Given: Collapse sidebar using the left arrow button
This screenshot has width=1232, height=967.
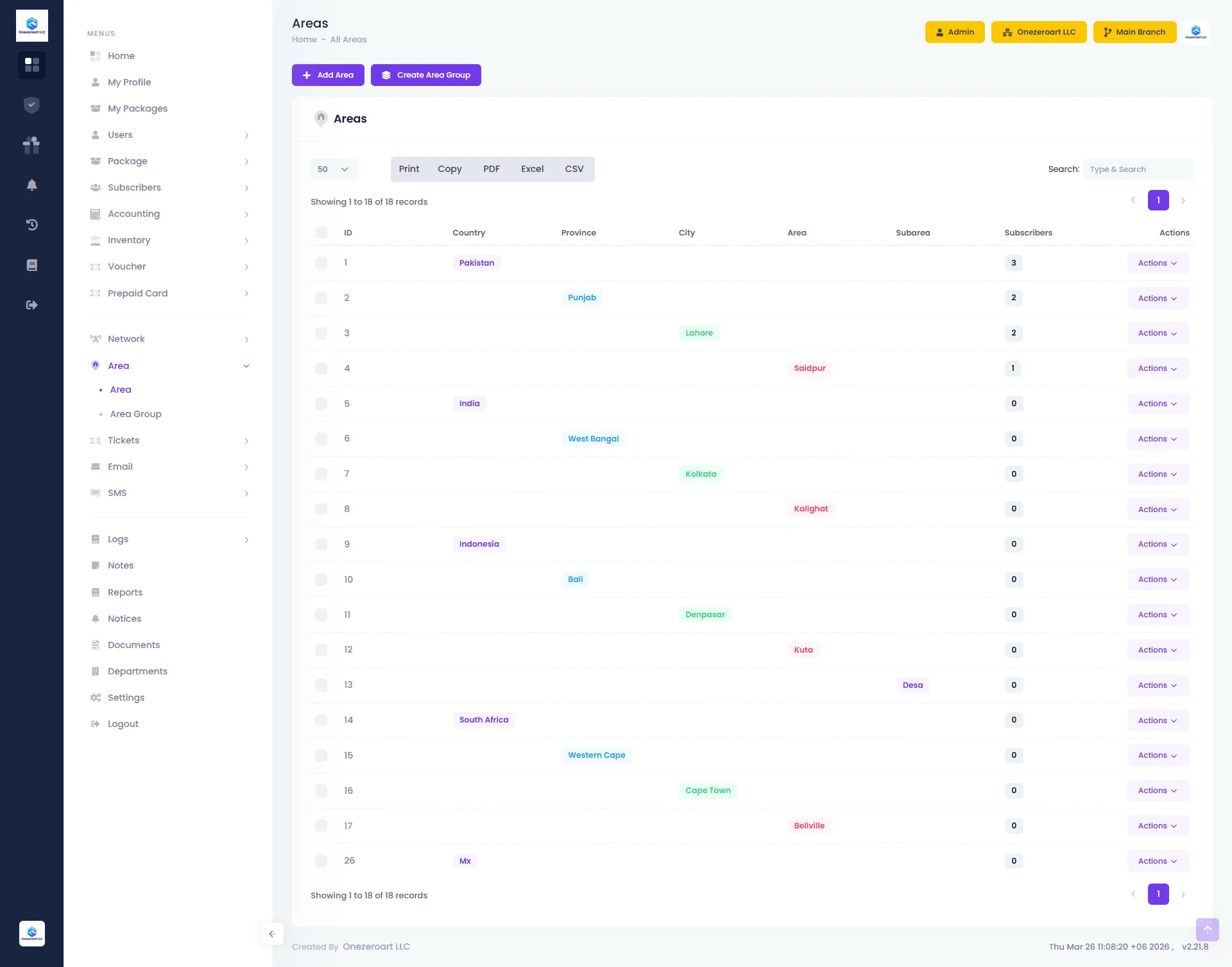Looking at the screenshot, I should click(272, 934).
